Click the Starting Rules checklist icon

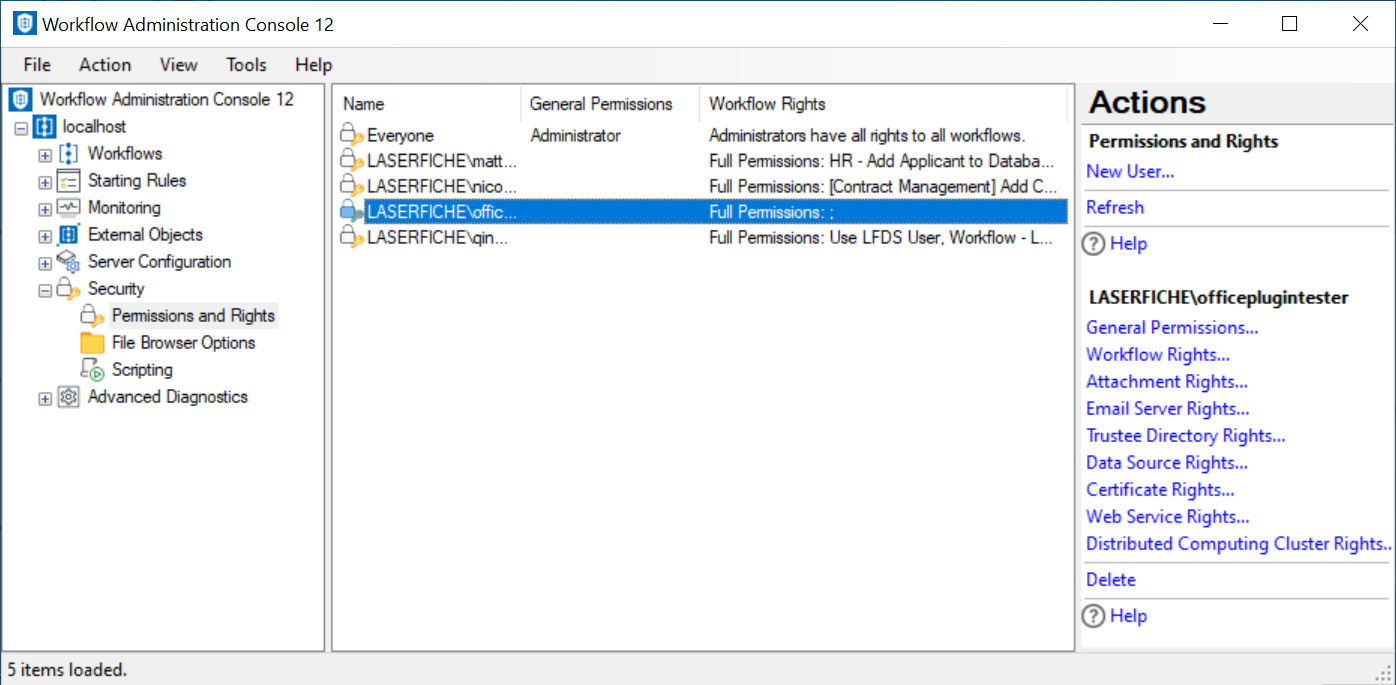(68, 181)
